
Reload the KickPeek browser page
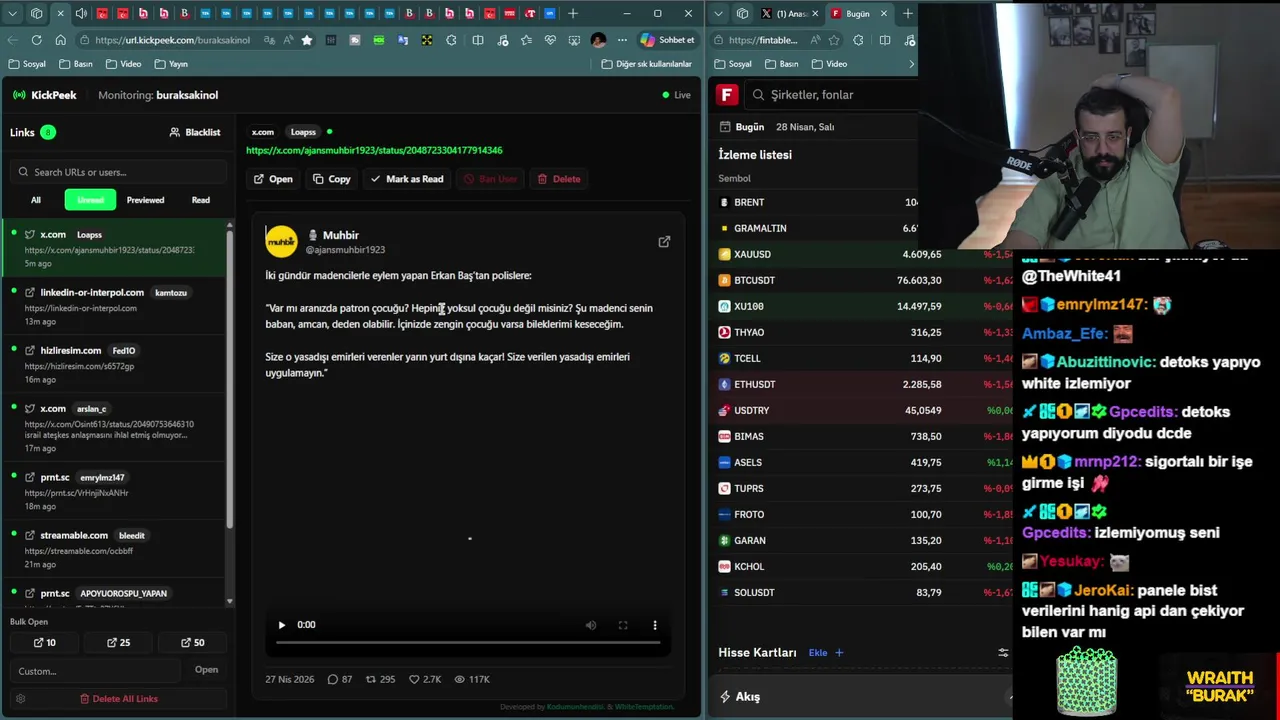point(36,40)
